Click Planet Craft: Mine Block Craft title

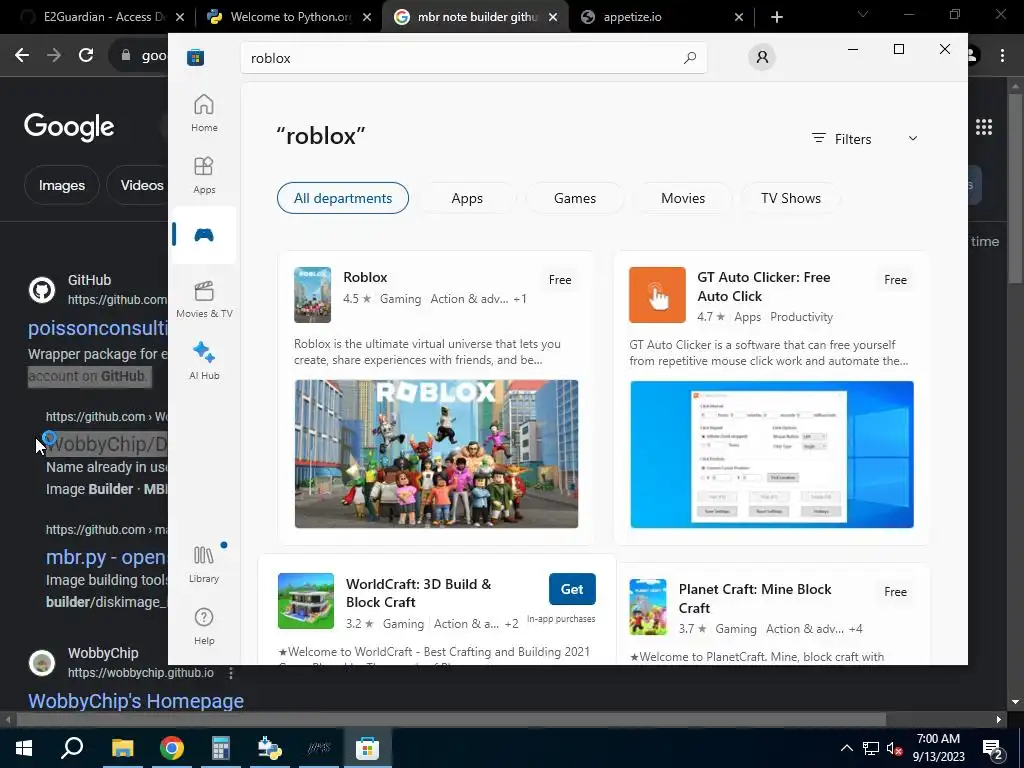[755, 598]
